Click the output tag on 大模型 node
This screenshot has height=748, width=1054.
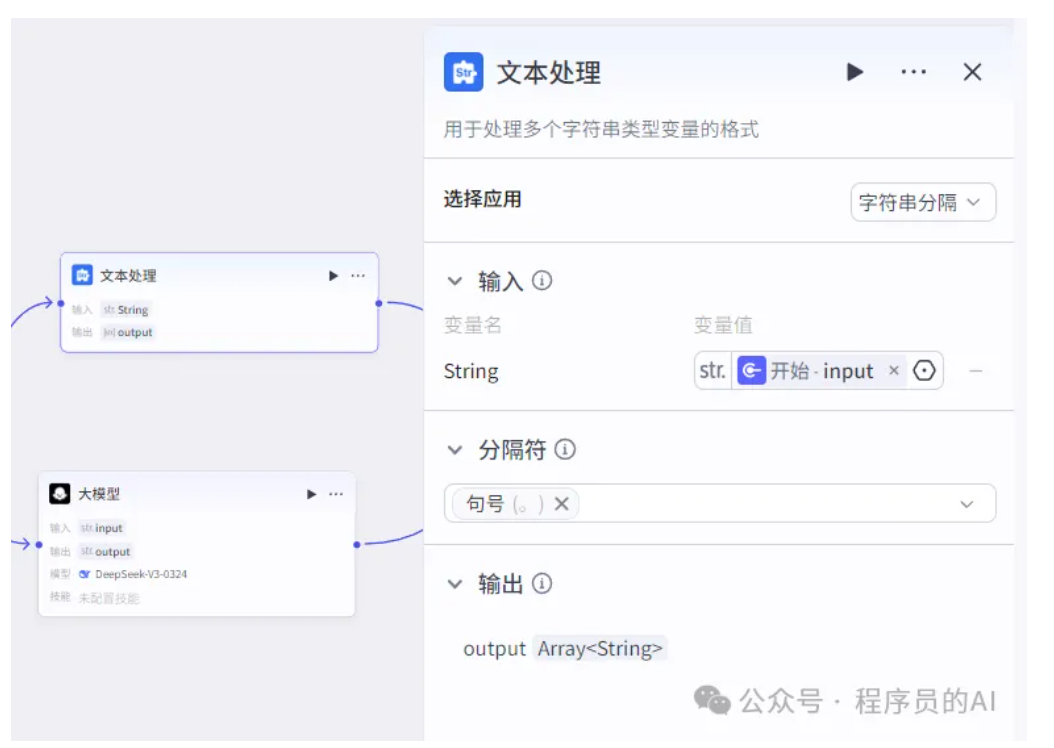pyautogui.click(x=106, y=552)
